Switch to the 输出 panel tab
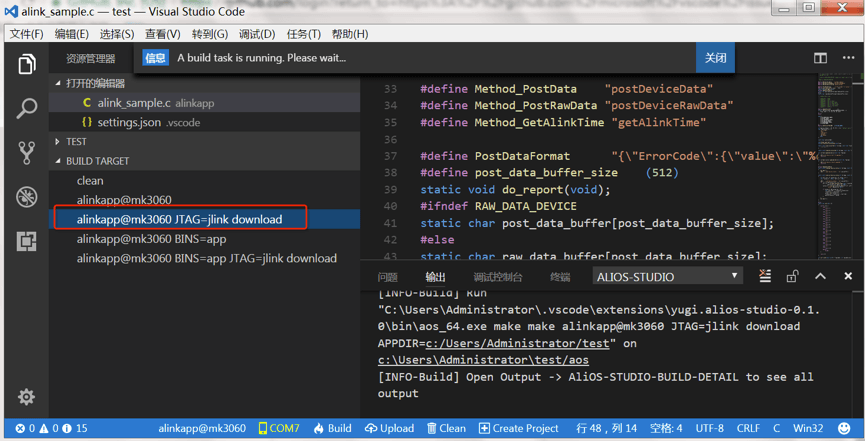Screen dimensions: 865x441 [x=435, y=277]
